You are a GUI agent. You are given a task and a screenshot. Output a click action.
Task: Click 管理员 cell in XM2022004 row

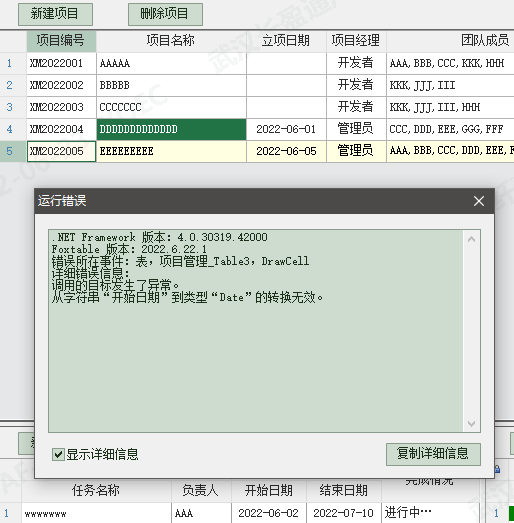[356, 129]
